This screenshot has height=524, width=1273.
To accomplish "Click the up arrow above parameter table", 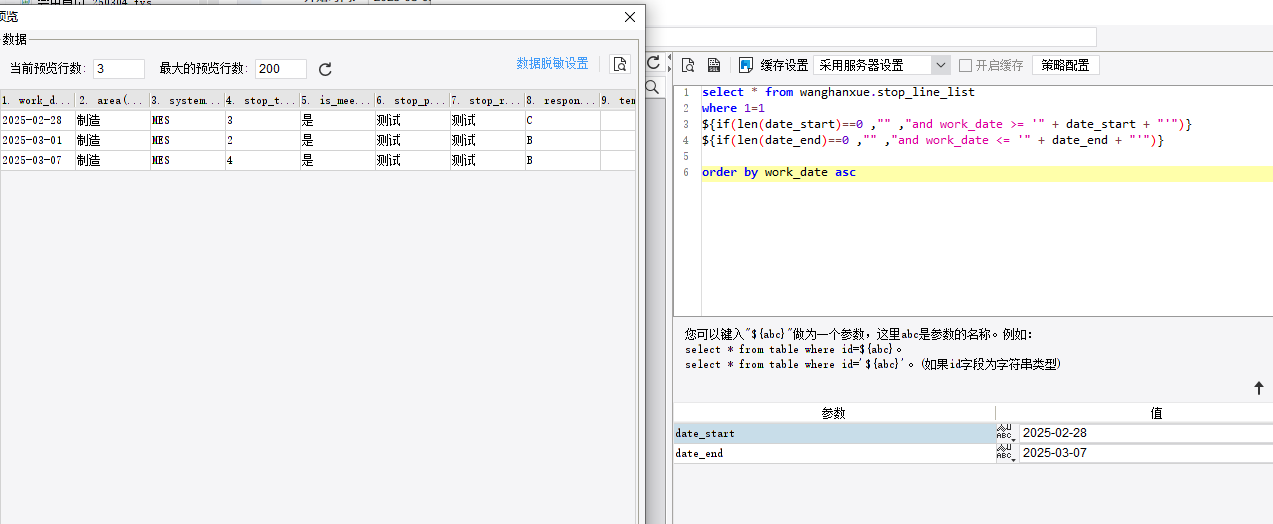I will 1259,388.
